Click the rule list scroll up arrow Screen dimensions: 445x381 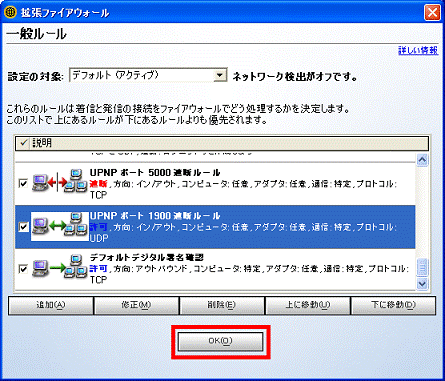click(x=422, y=160)
